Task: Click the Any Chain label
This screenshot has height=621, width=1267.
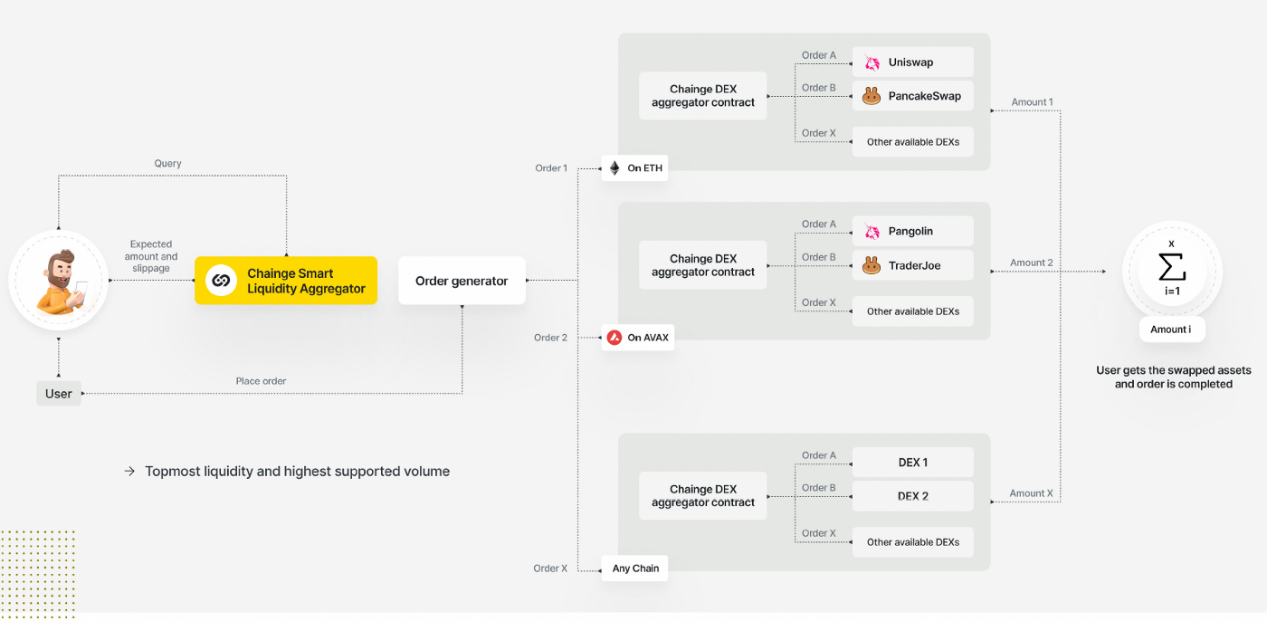Action: [635, 568]
